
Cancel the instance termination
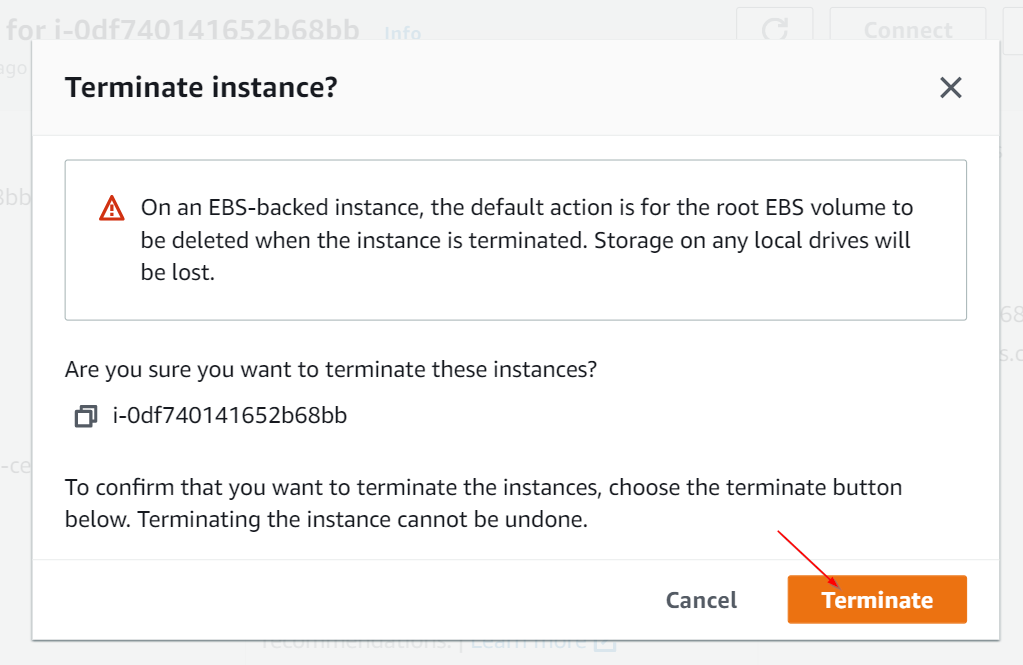click(x=701, y=600)
